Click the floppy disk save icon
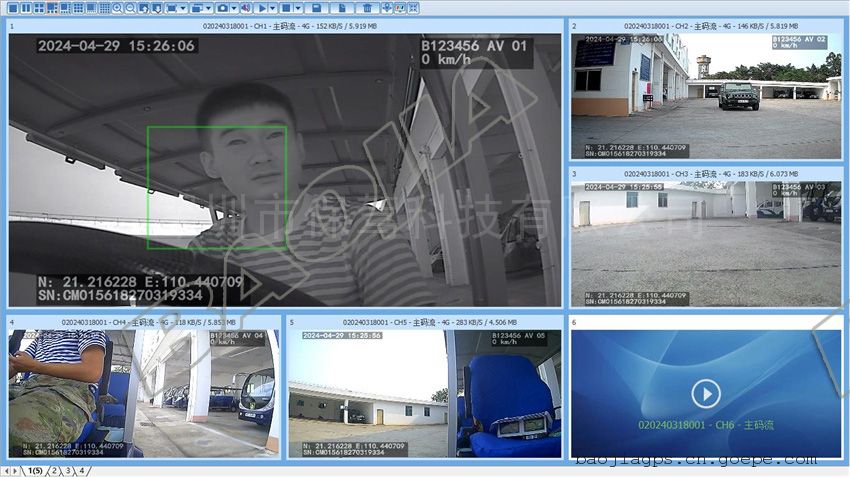The image size is (850, 477). [x=316, y=8]
